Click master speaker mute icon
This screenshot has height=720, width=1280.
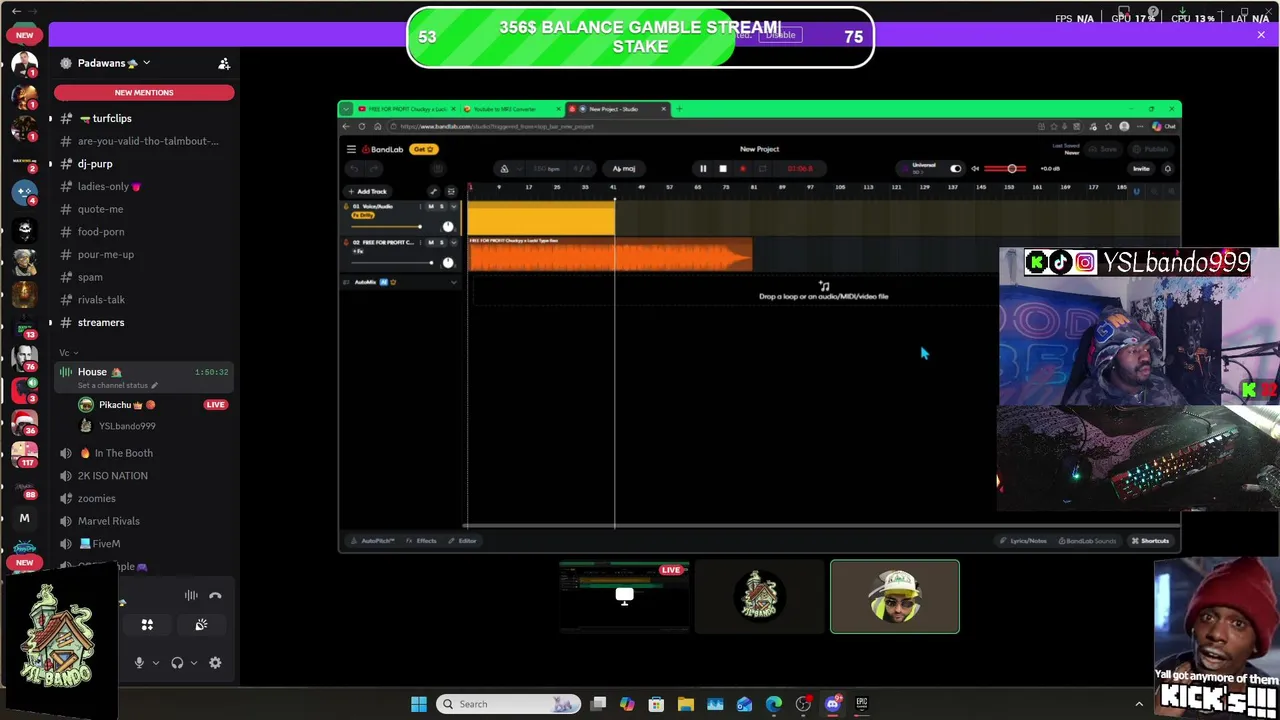tap(975, 169)
